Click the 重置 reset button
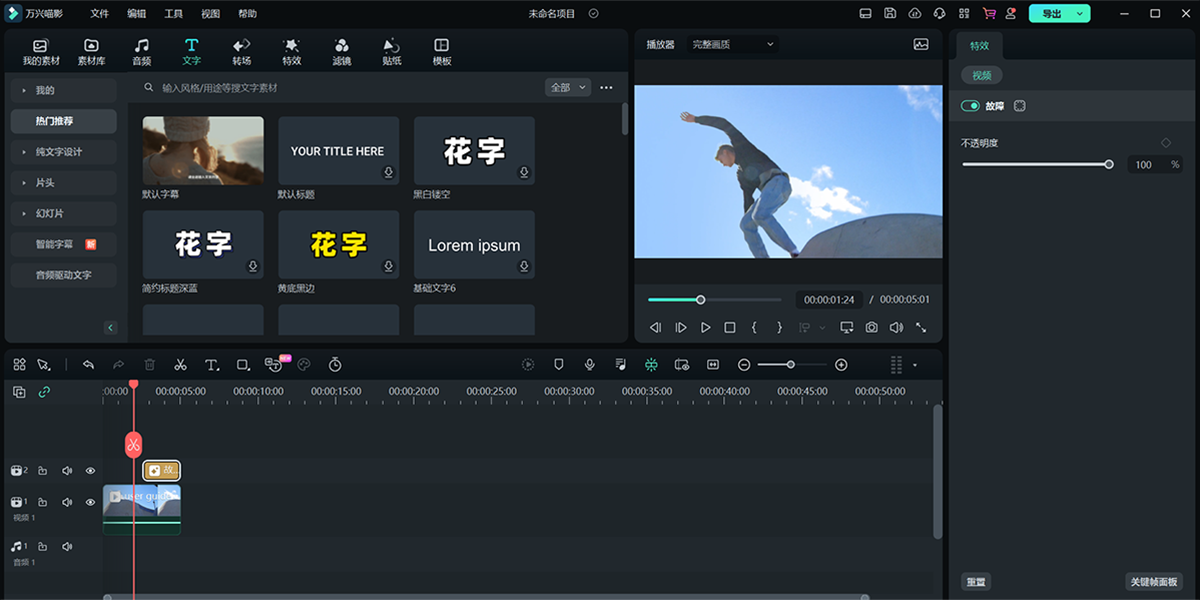This screenshot has height=600, width=1200. (x=975, y=581)
